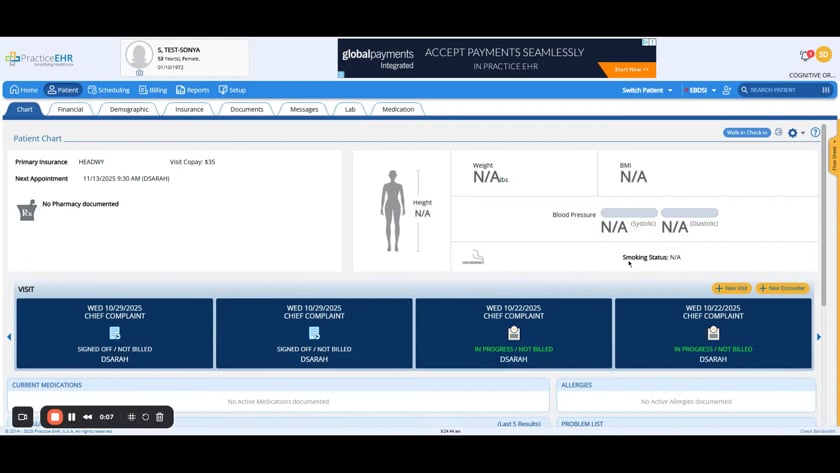Click the Smoking Status N/A text
Viewport: 840px width, 473px height.
[x=651, y=257]
